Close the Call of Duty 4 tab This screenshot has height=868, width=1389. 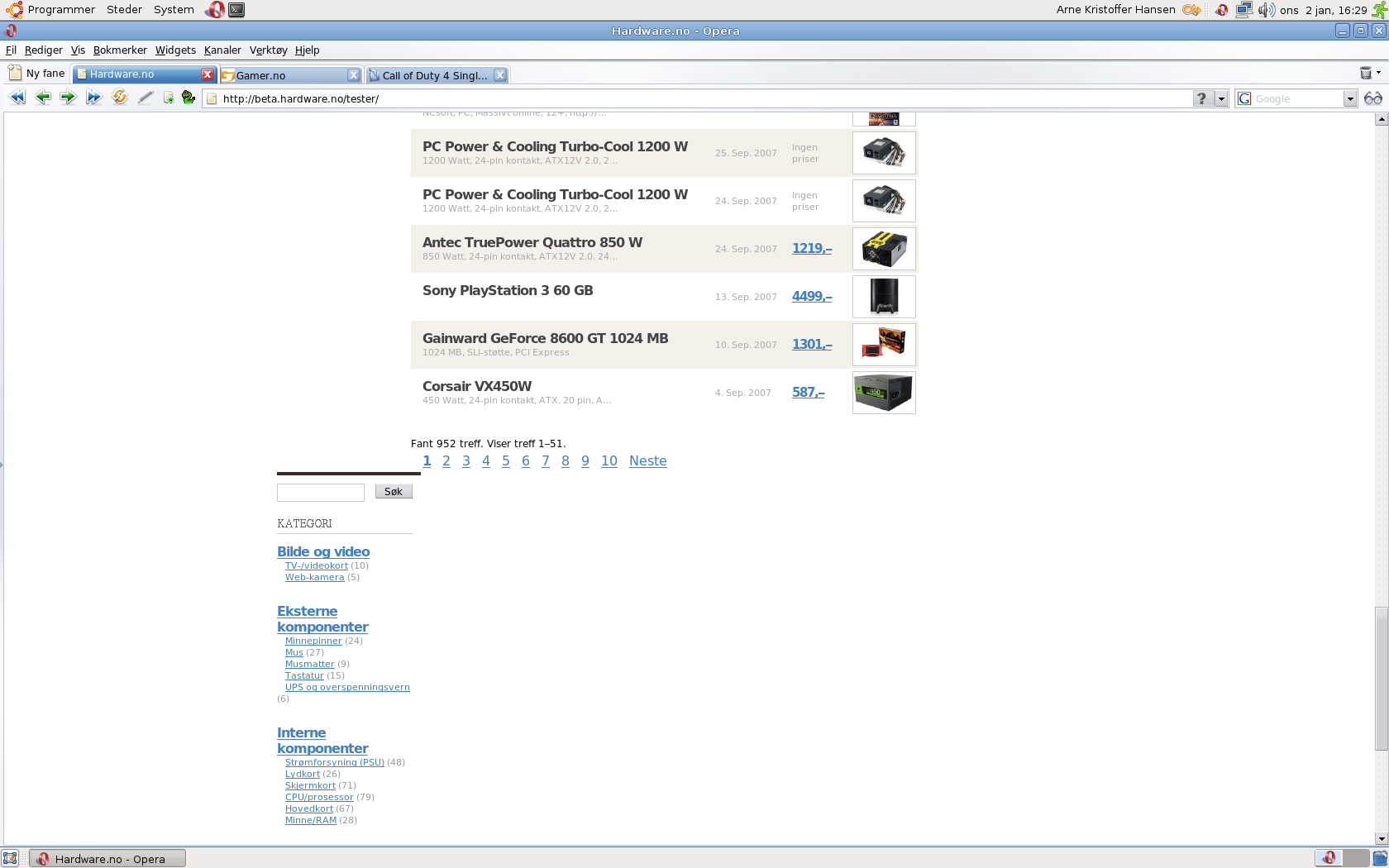499,75
